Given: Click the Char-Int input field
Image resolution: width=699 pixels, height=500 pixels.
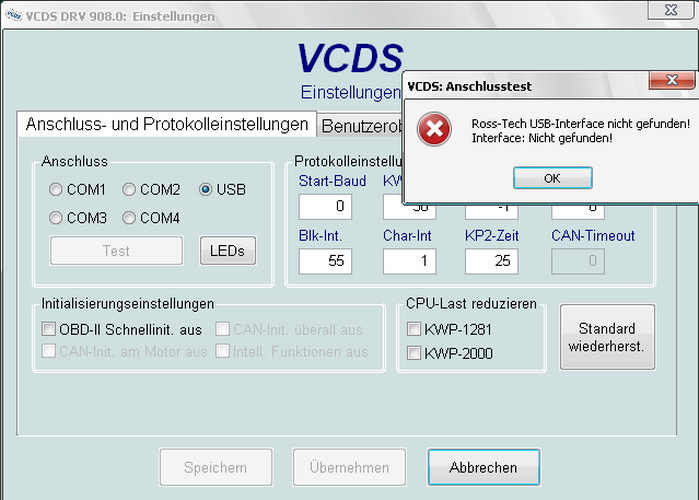Looking at the screenshot, I should [409, 261].
